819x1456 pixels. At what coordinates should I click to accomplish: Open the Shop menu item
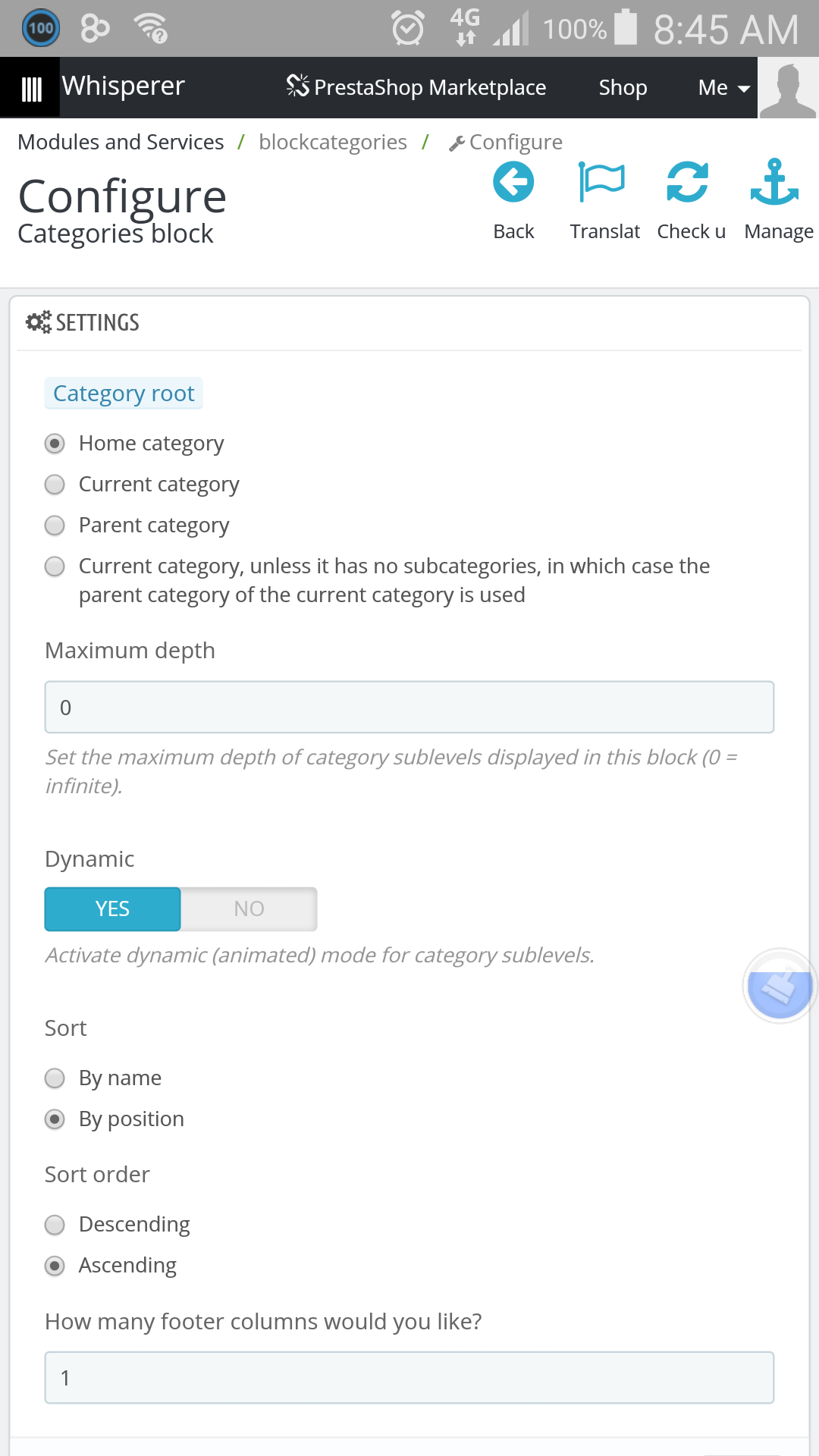point(623,88)
